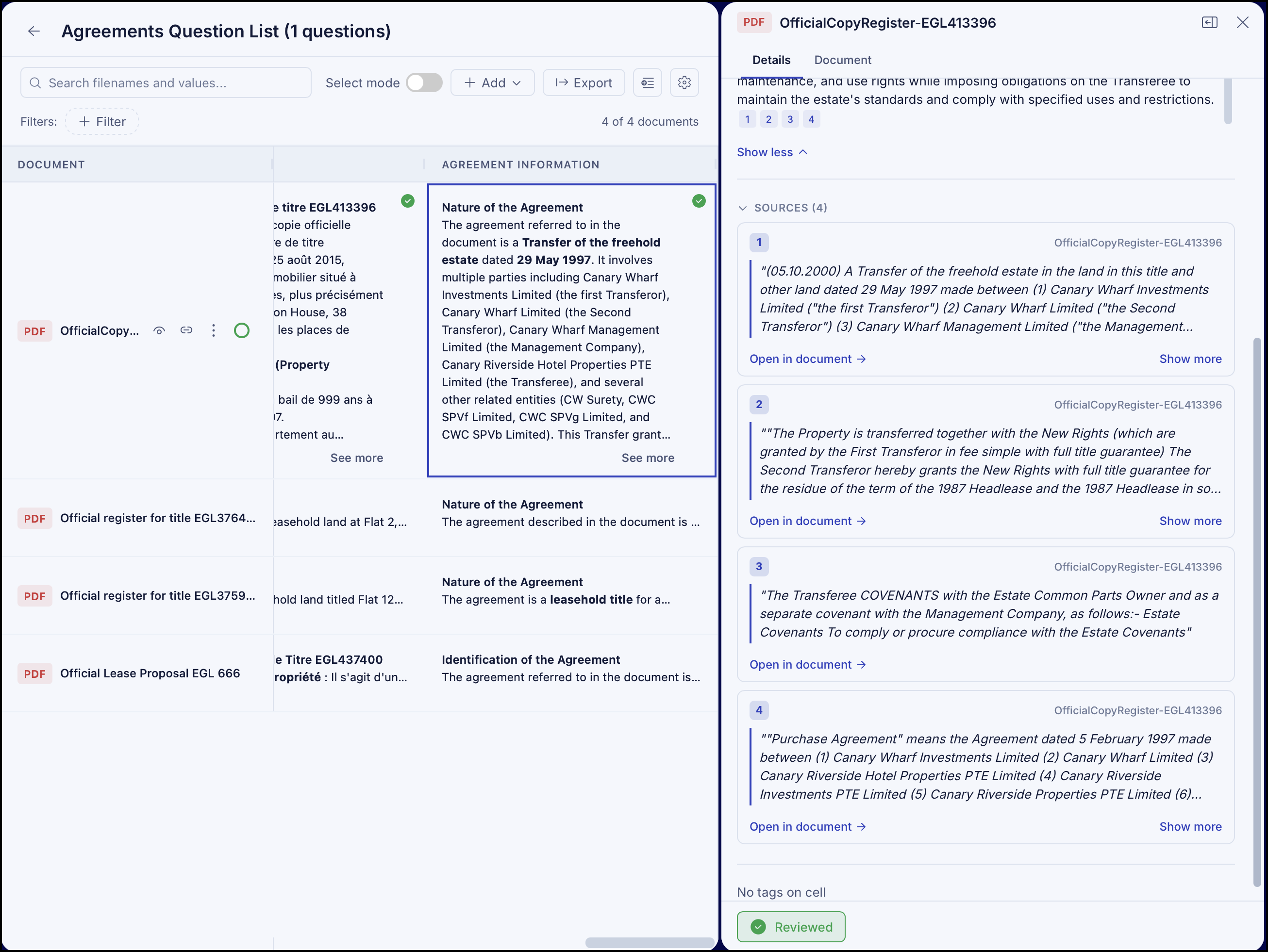Click green check on Nature of the Agreement cell
The width and height of the screenshot is (1268, 952).
(x=699, y=201)
